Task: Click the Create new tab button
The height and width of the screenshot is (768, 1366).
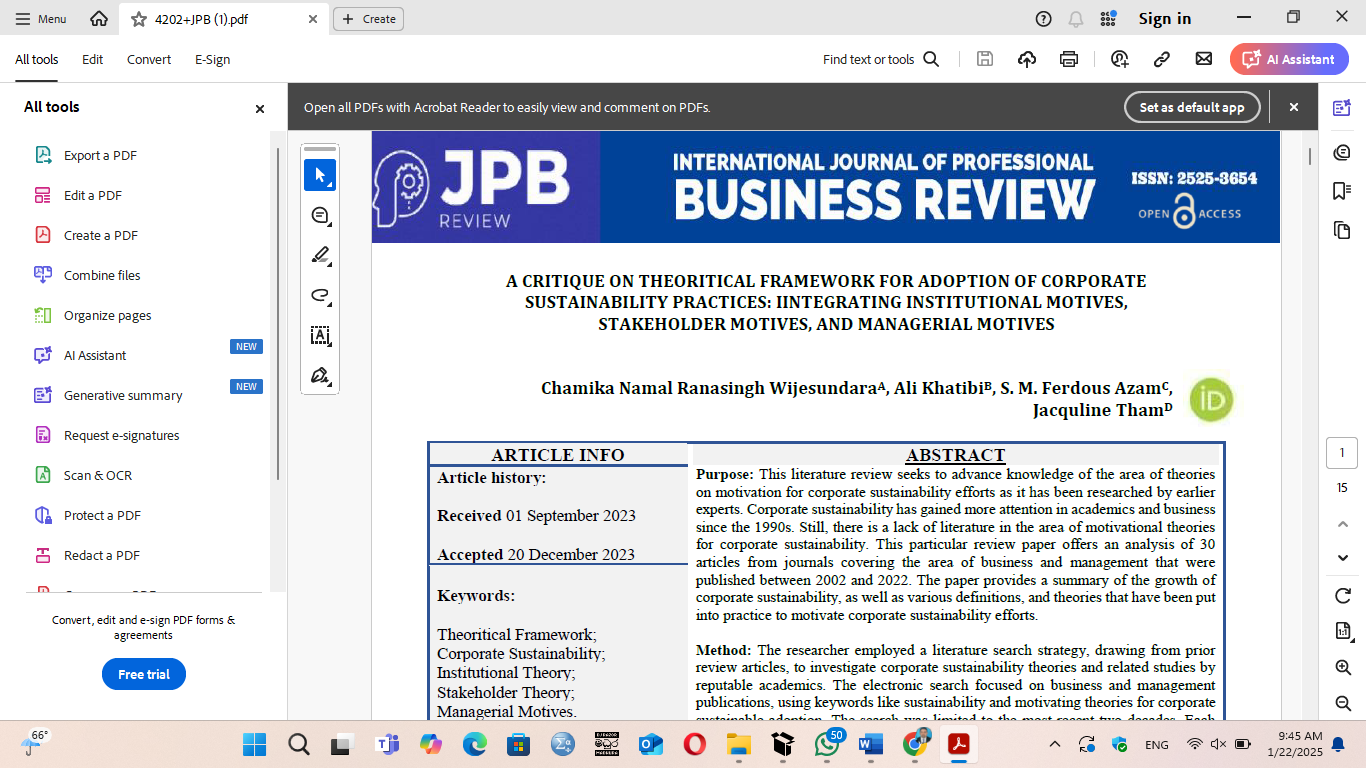Action: pos(368,19)
